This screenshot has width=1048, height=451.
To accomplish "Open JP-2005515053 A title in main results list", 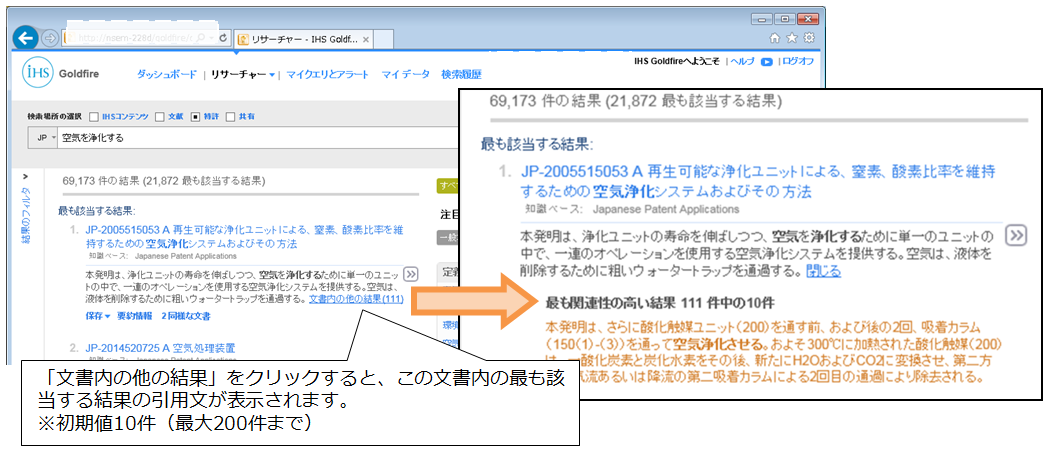I will 244,237.
